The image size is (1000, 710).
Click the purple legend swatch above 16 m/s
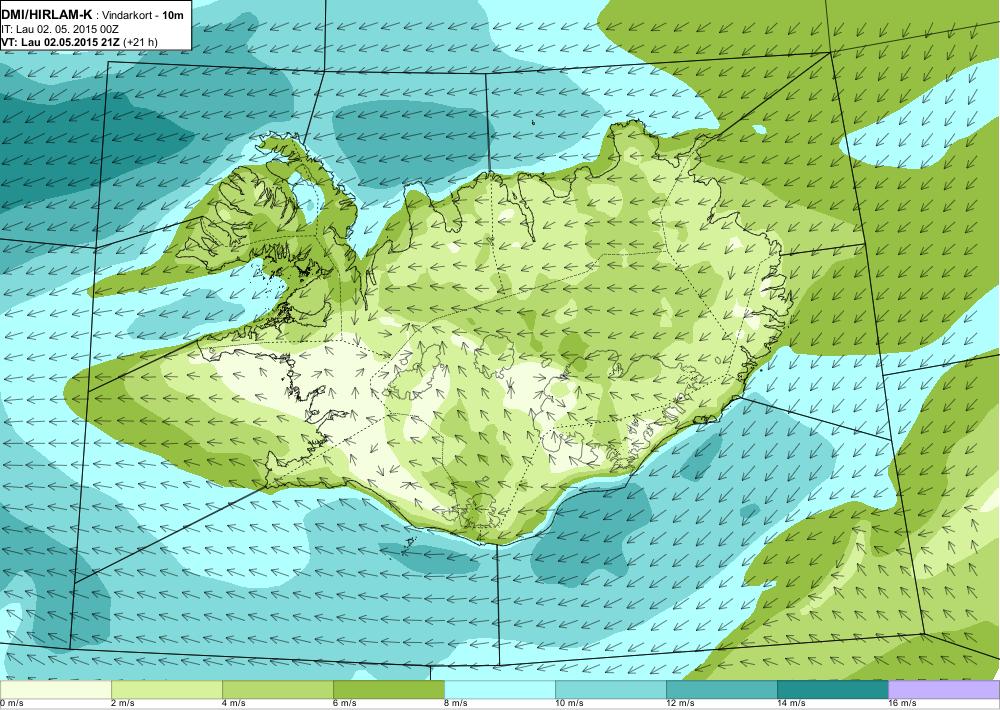(944, 689)
